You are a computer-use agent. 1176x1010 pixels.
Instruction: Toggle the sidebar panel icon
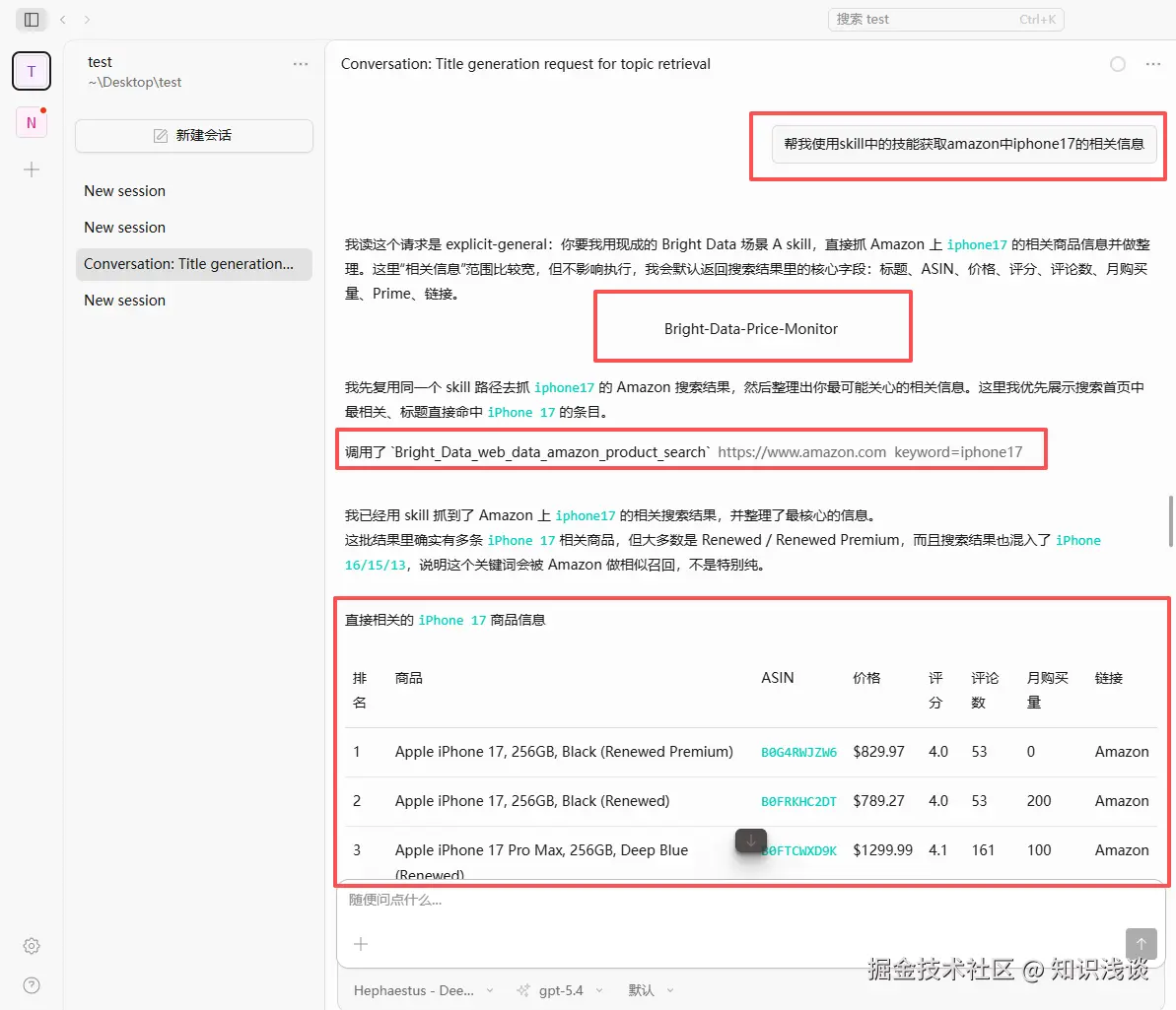pos(32,20)
